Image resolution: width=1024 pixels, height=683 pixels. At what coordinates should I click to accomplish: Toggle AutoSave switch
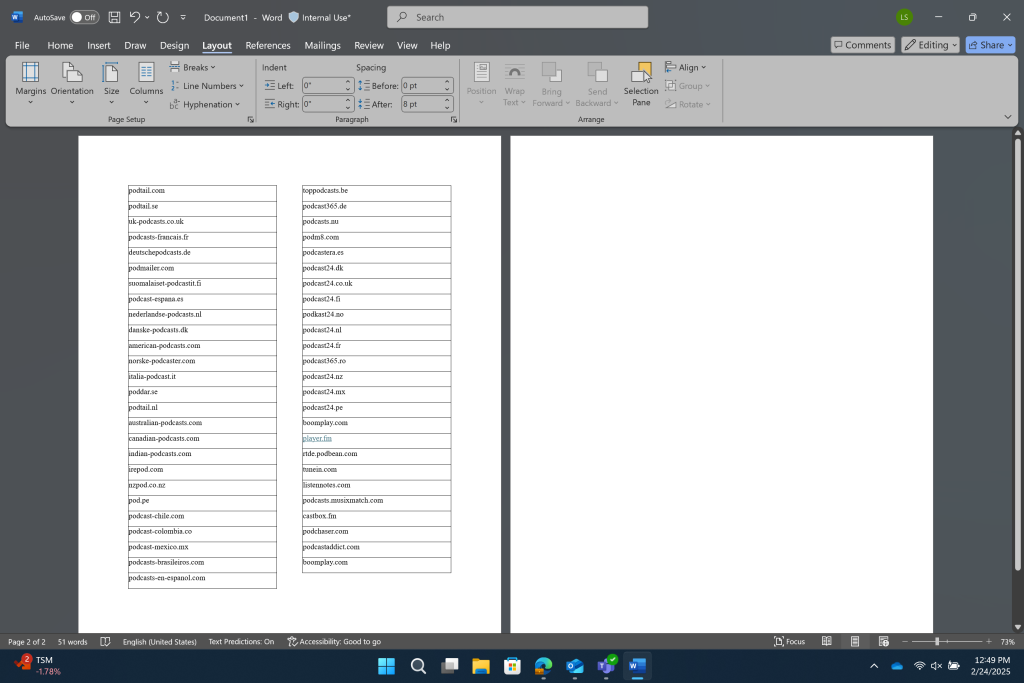[x=84, y=18]
